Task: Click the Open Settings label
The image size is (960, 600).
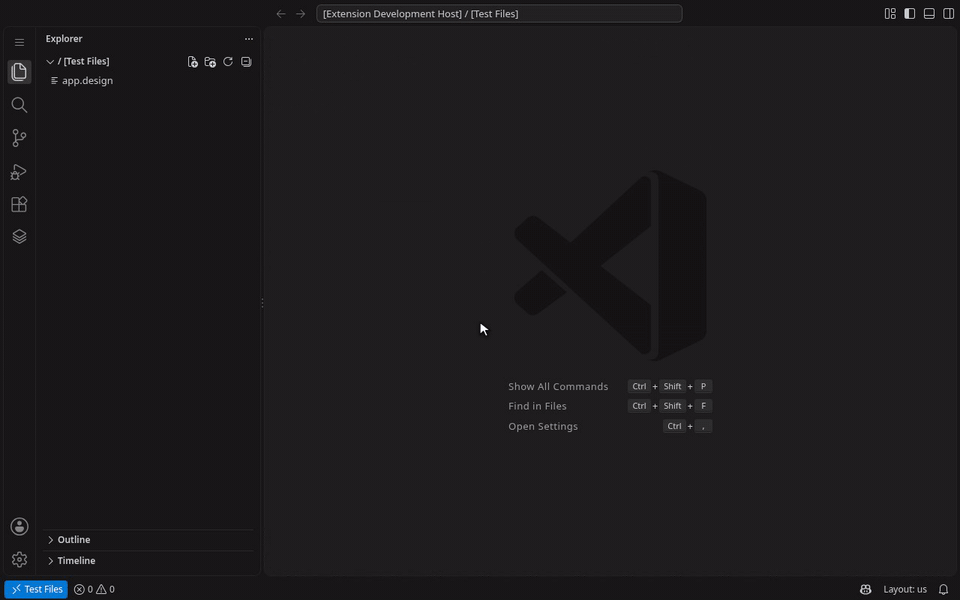Action: (542, 426)
